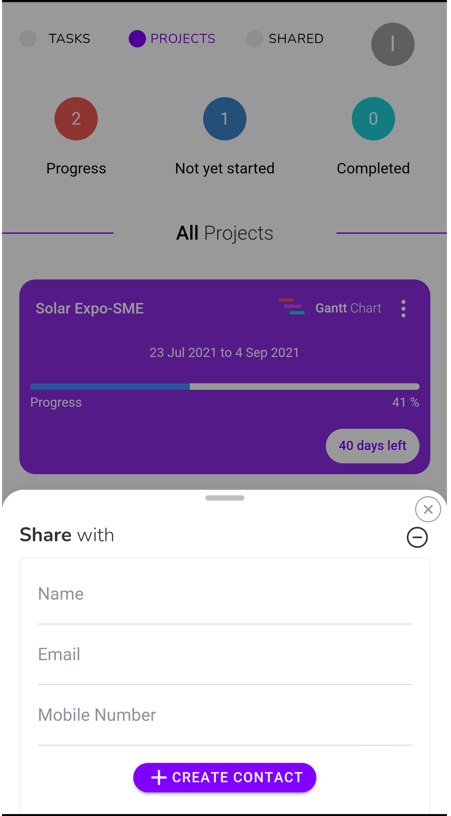Open the Gantt Chart icon on Solar Expo-SME
The width and height of the screenshot is (451, 816).
tap(291, 307)
